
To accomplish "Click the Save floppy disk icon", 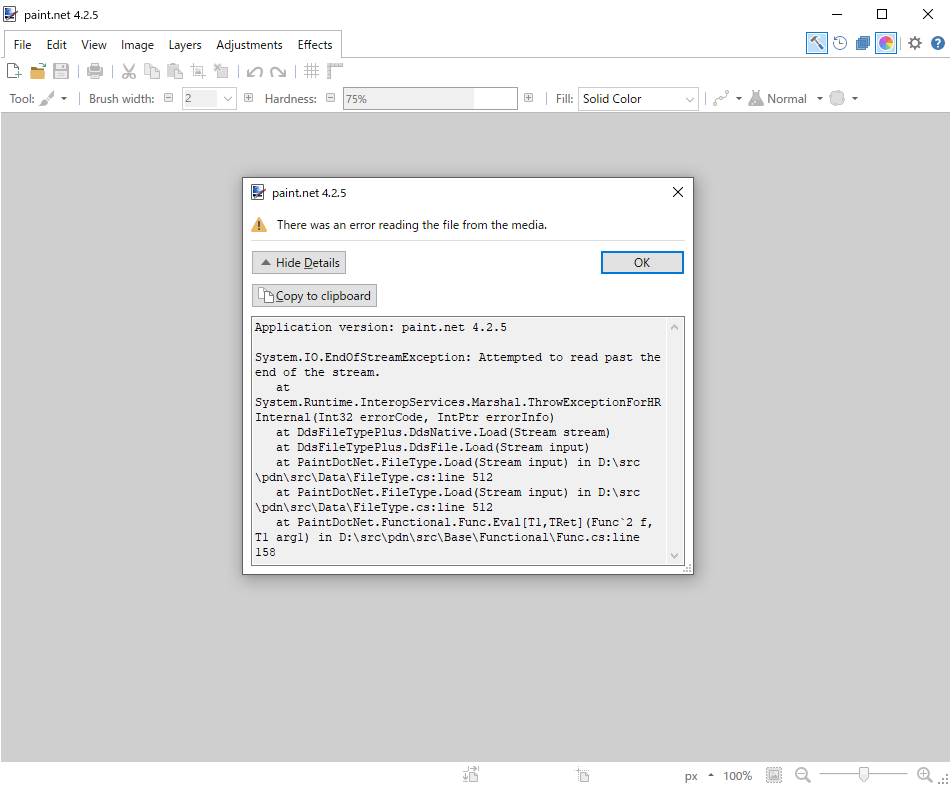I will 61,71.
